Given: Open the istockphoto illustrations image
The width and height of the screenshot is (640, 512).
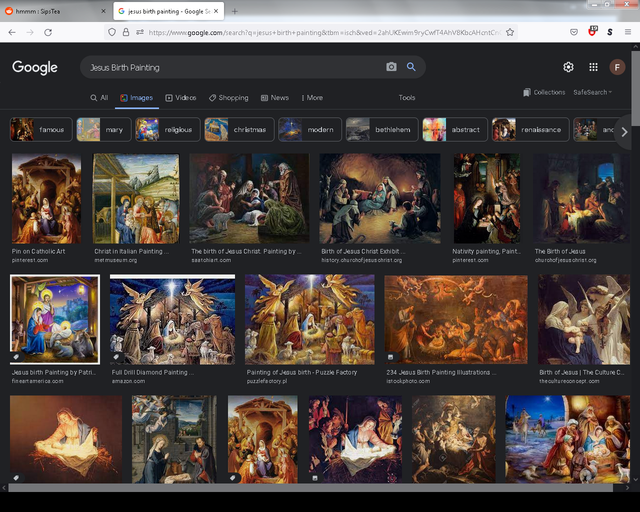Looking at the screenshot, I should [x=456, y=319].
